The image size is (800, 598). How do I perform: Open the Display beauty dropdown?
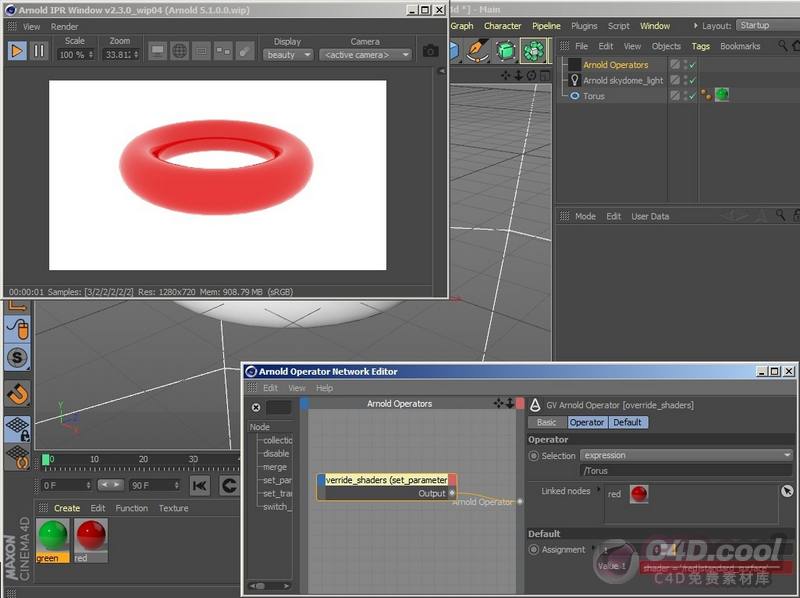(288, 55)
